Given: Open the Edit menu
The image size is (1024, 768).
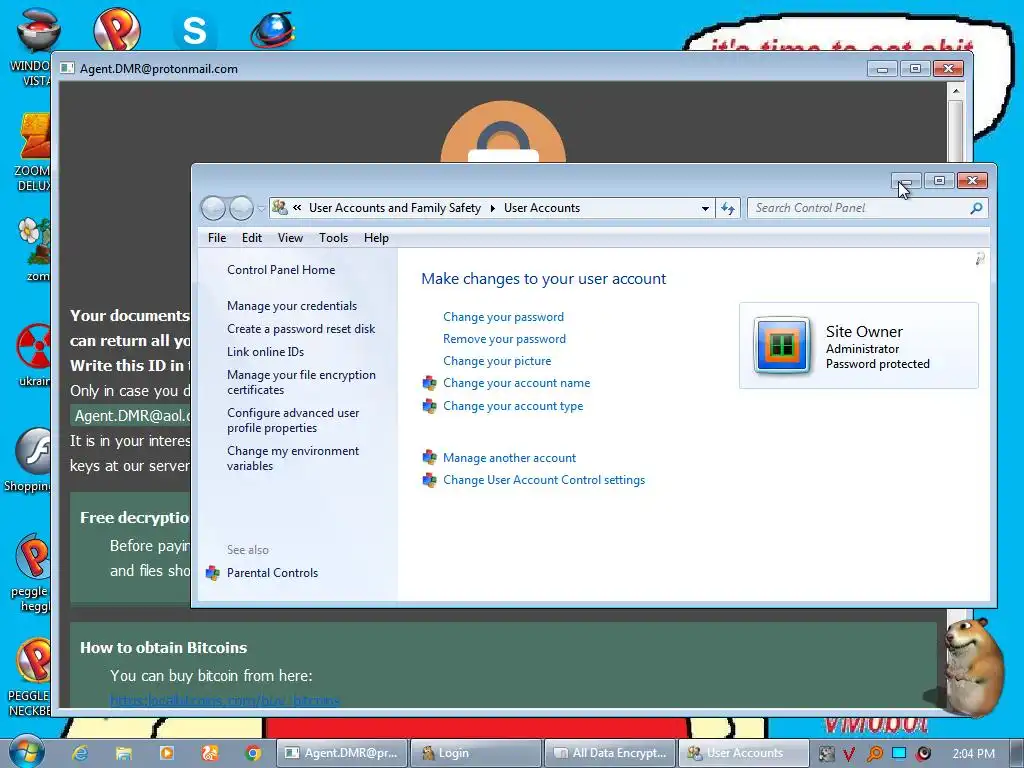Looking at the screenshot, I should coord(251,238).
